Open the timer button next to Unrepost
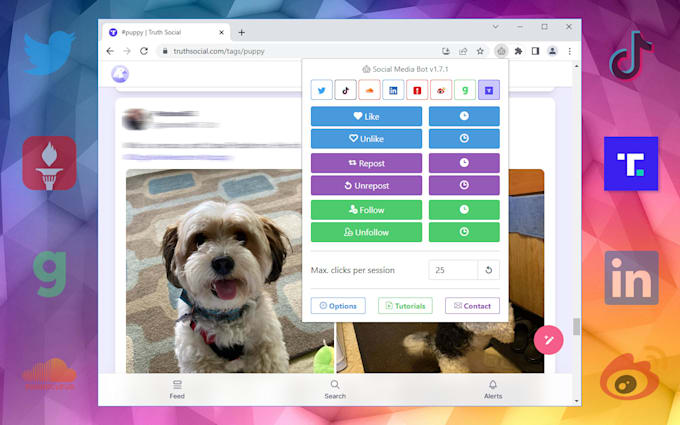Image resolution: width=680 pixels, height=425 pixels. point(464,186)
